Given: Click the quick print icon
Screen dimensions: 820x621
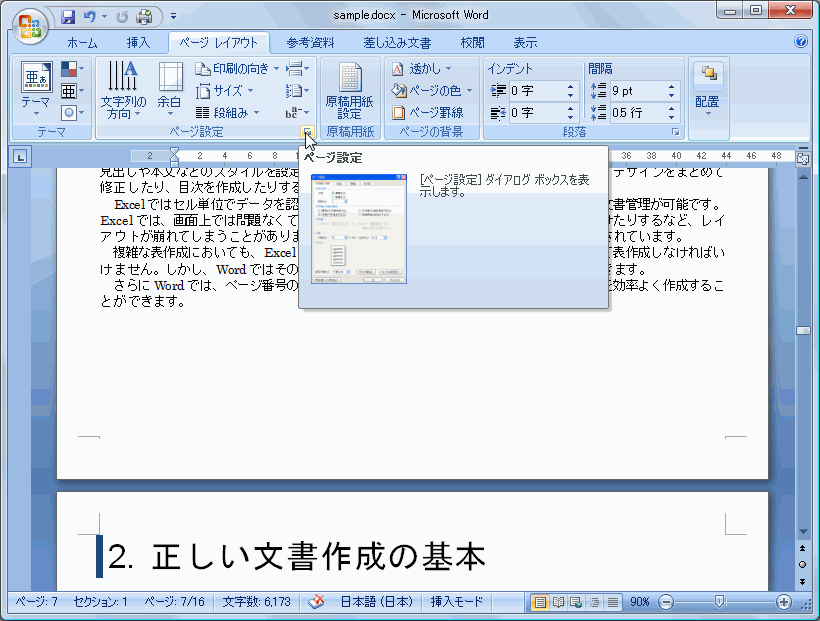Looking at the screenshot, I should pos(144,17).
